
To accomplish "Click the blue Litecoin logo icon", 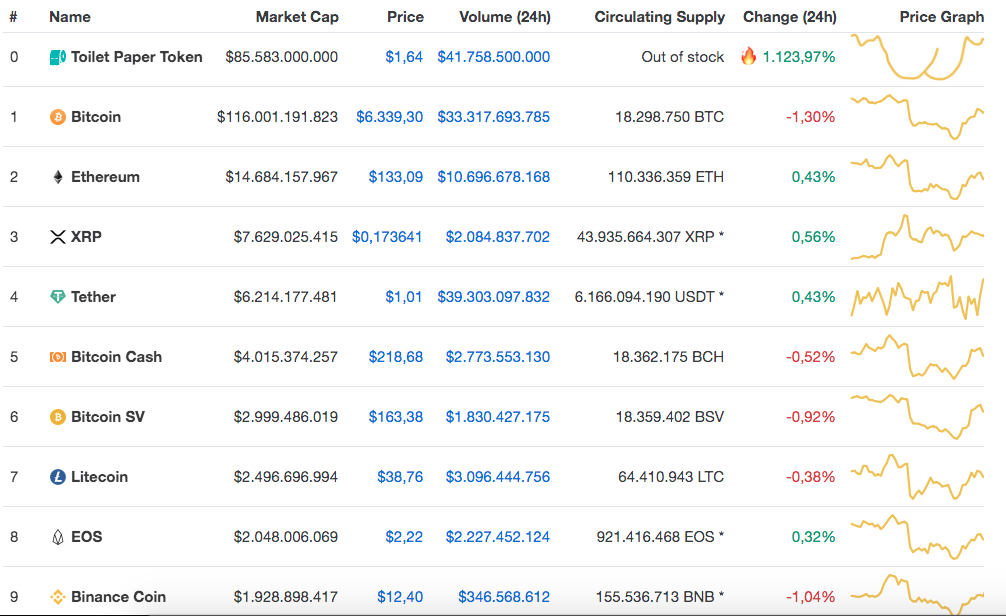I will (x=58, y=477).
